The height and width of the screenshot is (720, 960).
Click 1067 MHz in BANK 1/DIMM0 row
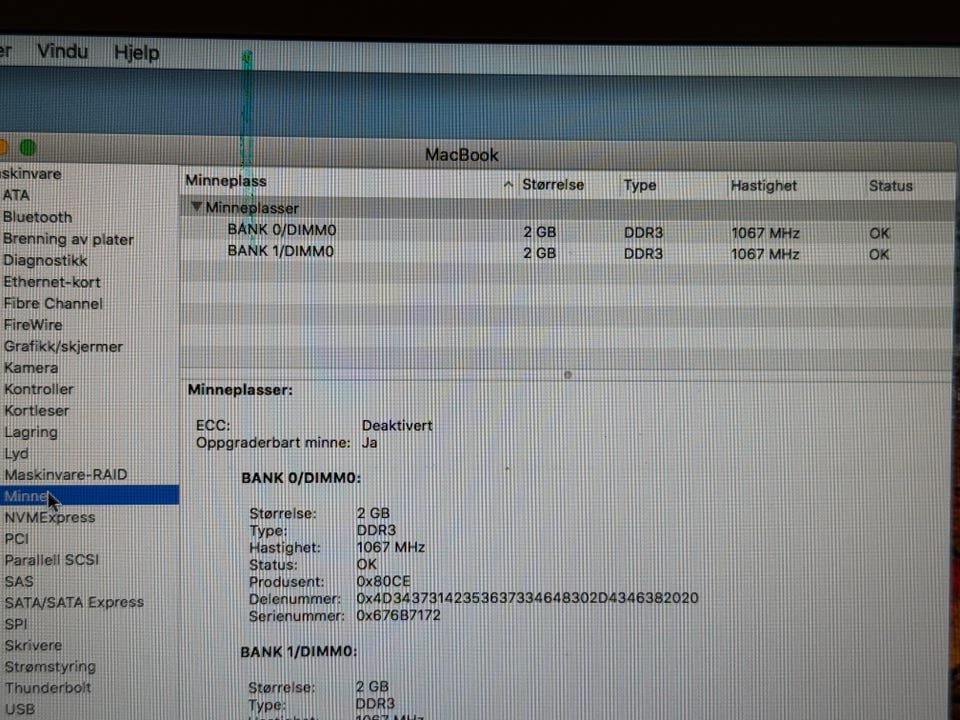[x=765, y=253]
